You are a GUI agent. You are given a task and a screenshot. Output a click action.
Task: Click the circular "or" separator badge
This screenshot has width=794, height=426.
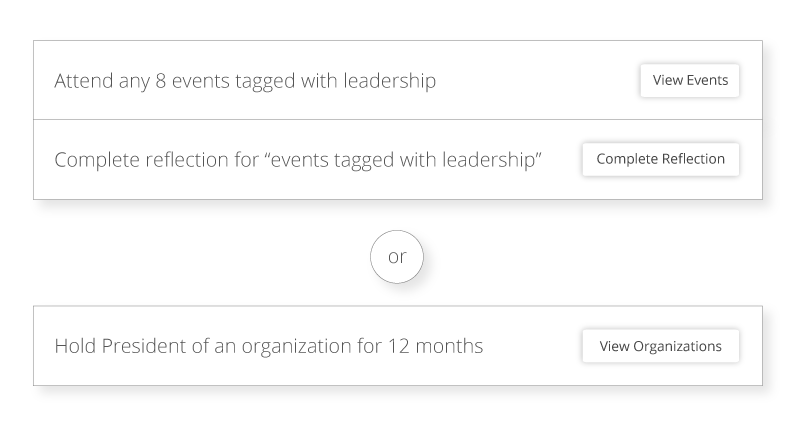click(397, 257)
